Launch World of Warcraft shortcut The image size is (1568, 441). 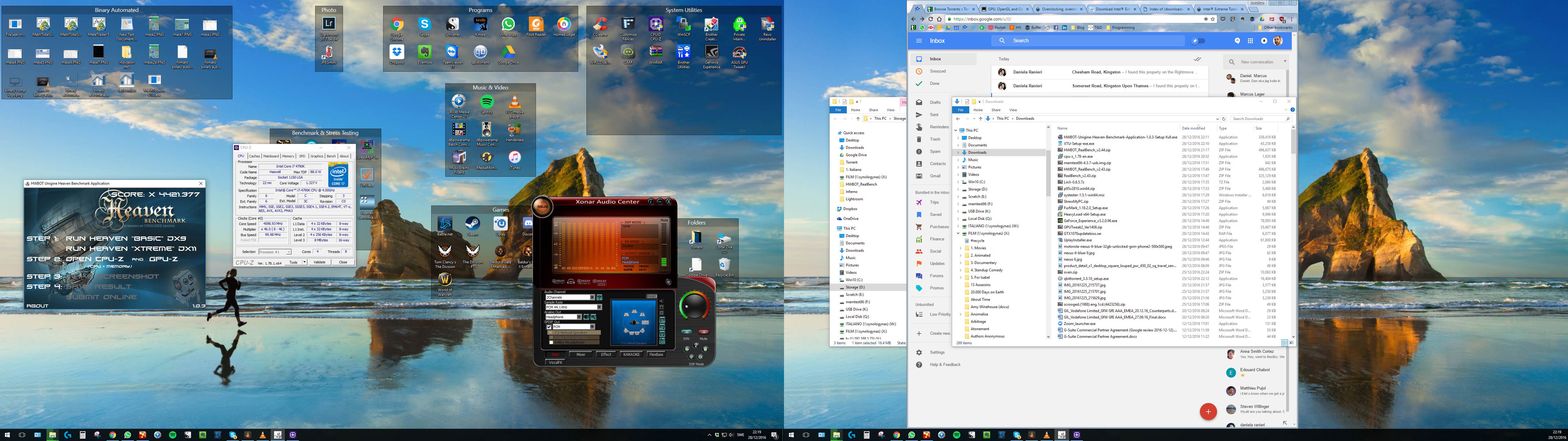click(445, 284)
